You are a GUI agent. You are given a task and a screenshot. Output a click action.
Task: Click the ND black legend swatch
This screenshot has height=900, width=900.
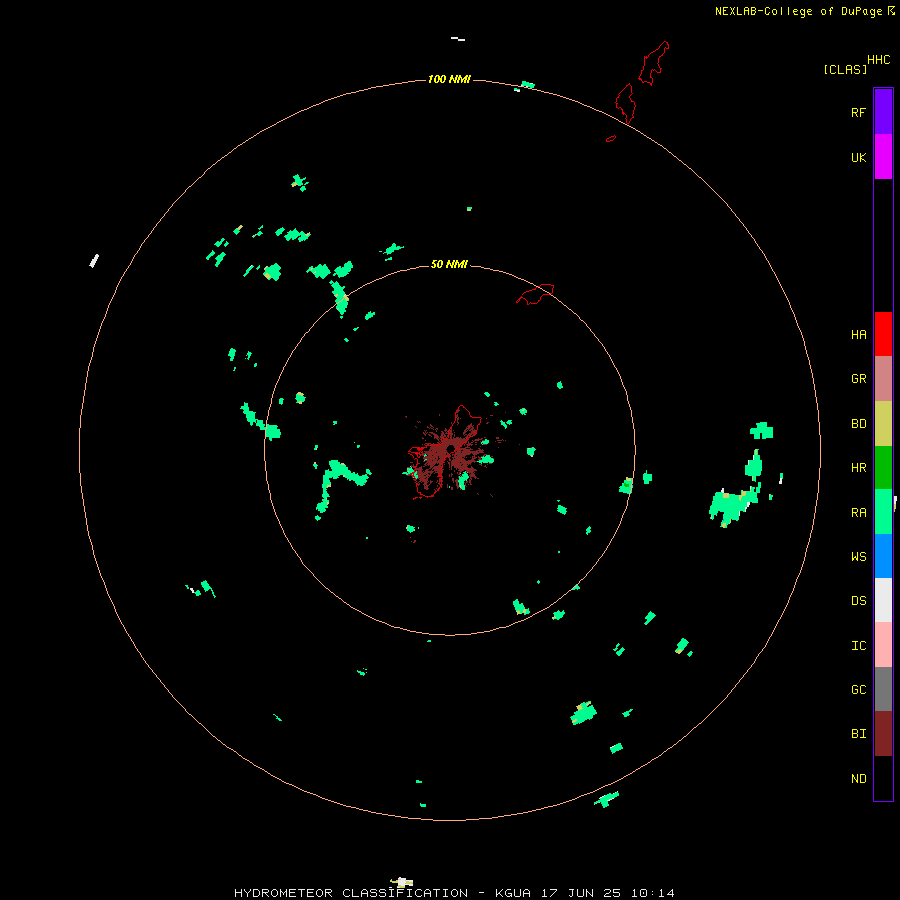coord(883,778)
